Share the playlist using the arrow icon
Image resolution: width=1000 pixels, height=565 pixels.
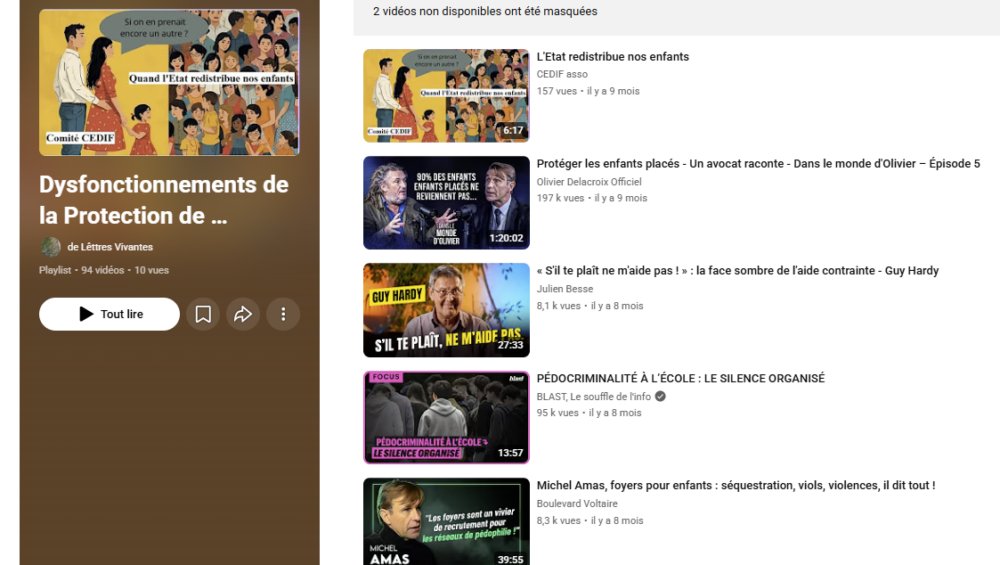(243, 314)
